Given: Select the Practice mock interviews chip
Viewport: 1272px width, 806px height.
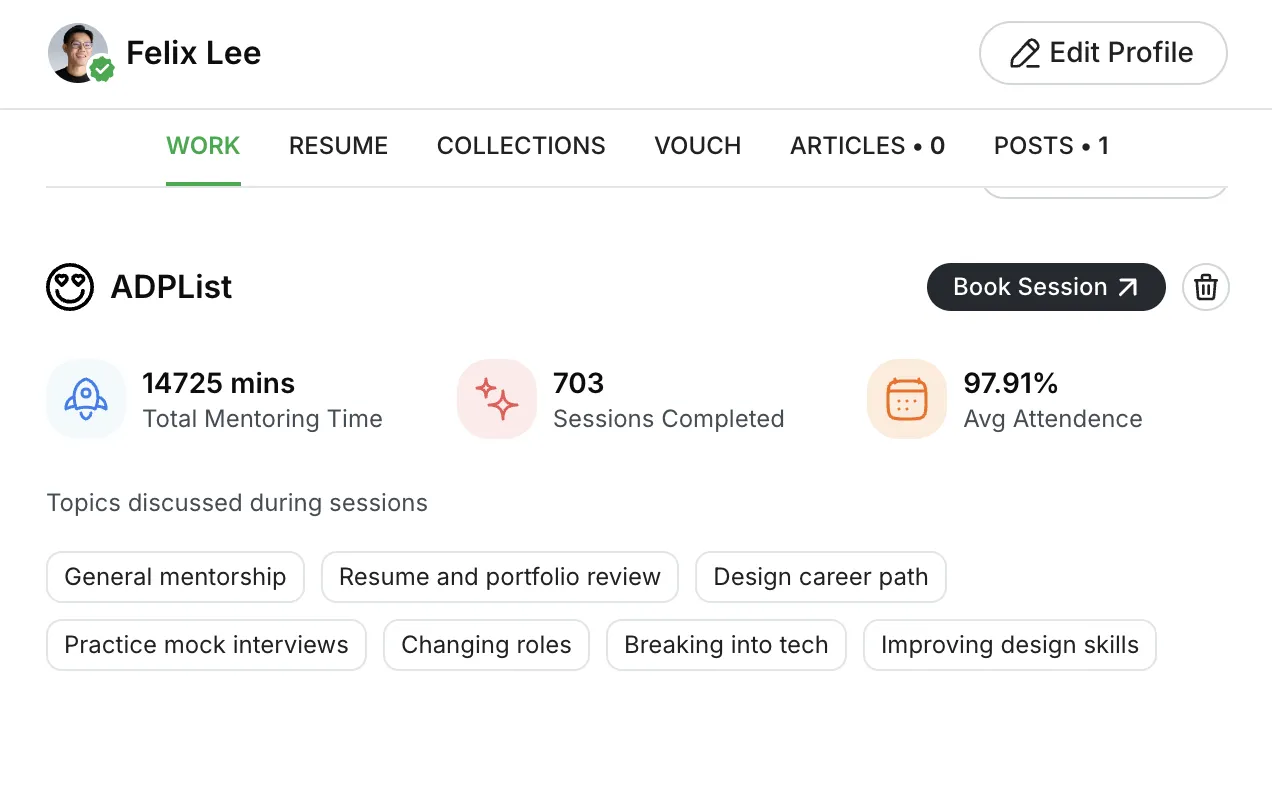Looking at the screenshot, I should [206, 645].
